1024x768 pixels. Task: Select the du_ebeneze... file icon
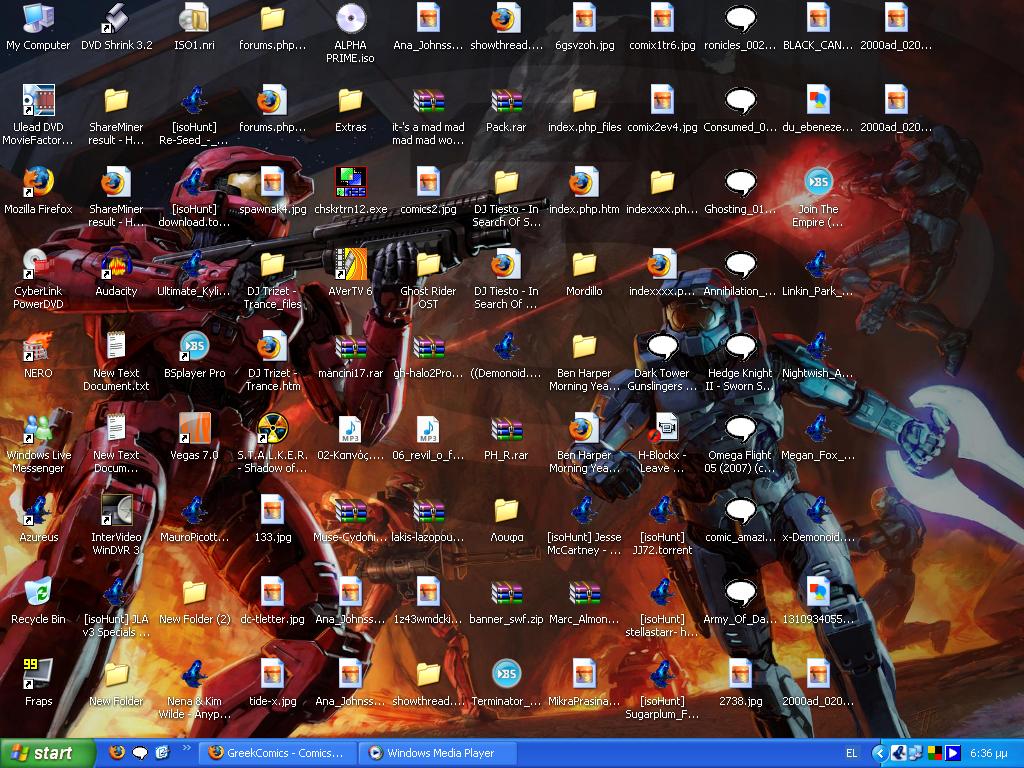(818, 110)
